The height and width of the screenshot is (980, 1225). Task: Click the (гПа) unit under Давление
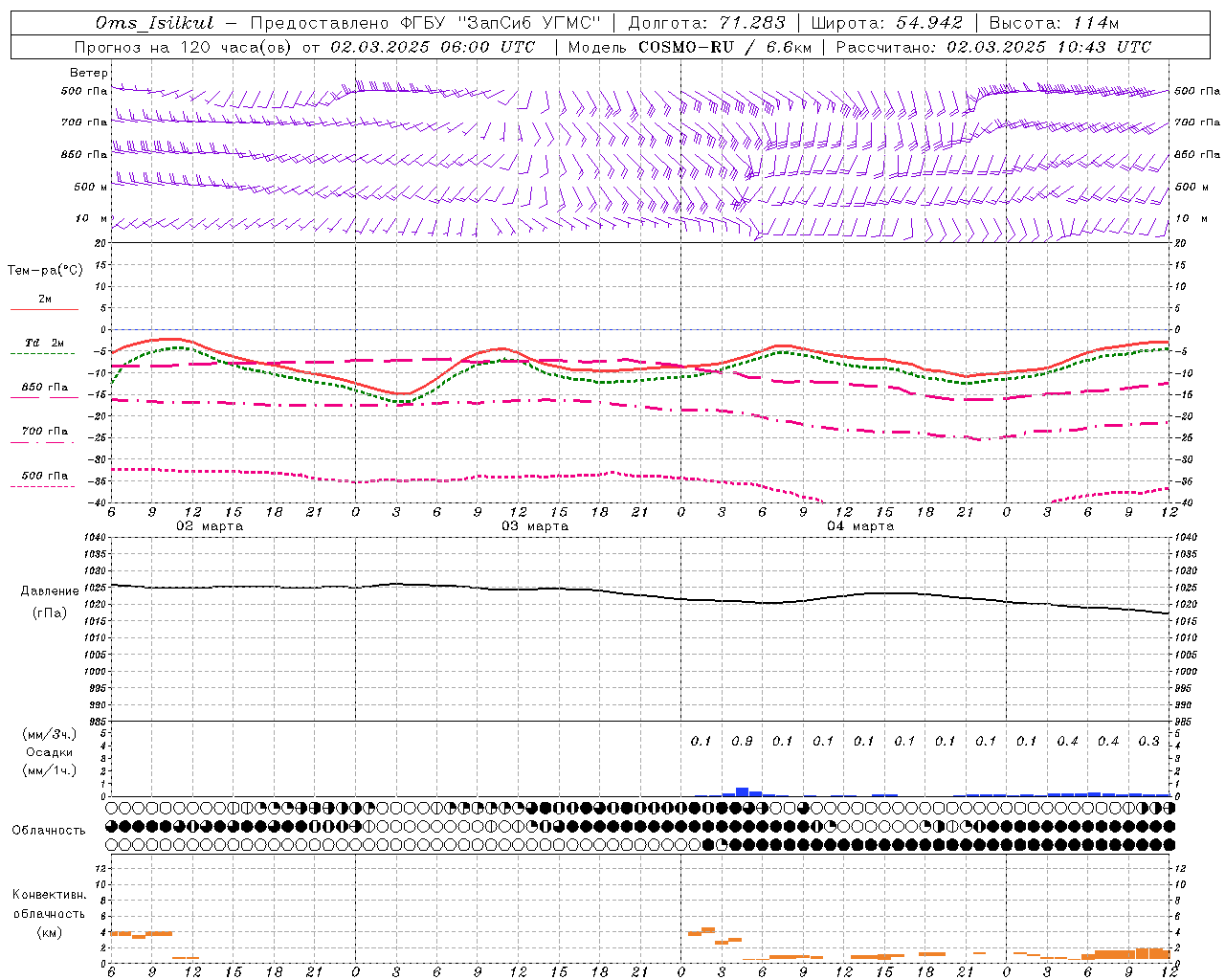click(50, 613)
